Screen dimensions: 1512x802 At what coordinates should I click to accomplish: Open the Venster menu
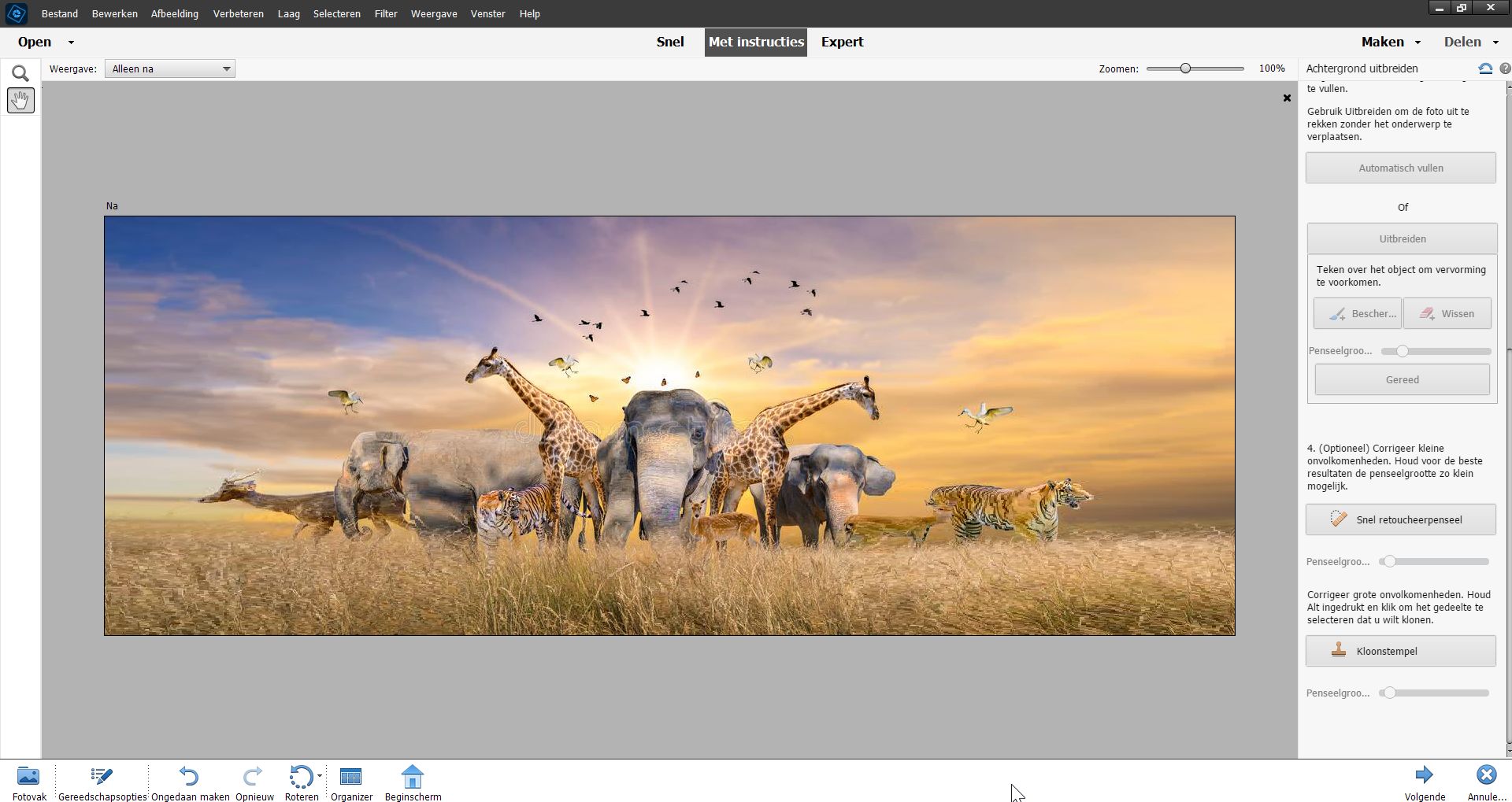(488, 13)
